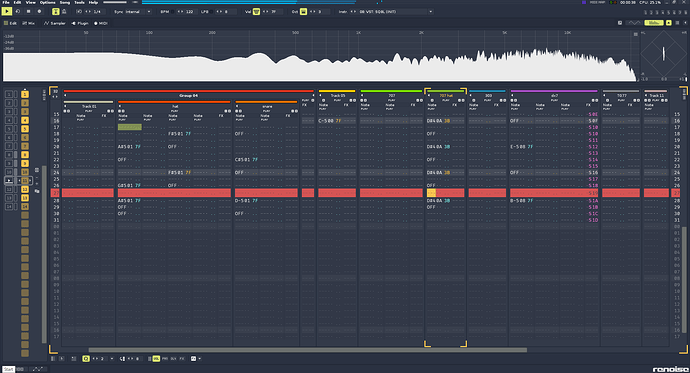
Task: Click the horizontal pattern scrollbar
Action: [x=307, y=350]
